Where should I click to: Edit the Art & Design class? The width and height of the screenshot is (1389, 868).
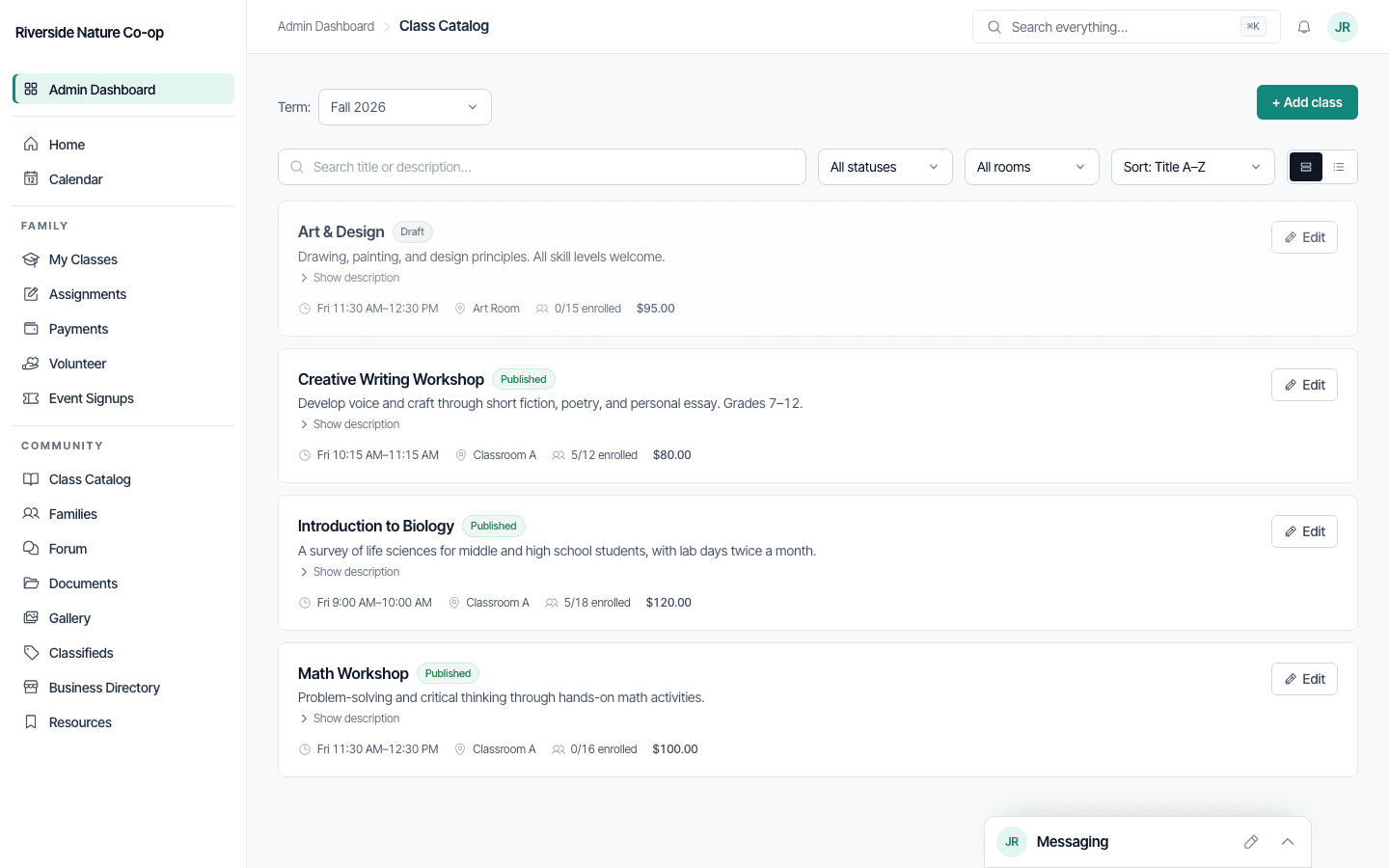pyautogui.click(x=1304, y=237)
